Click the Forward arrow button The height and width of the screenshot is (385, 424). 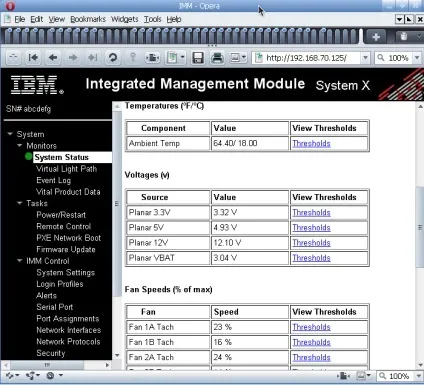(73, 58)
